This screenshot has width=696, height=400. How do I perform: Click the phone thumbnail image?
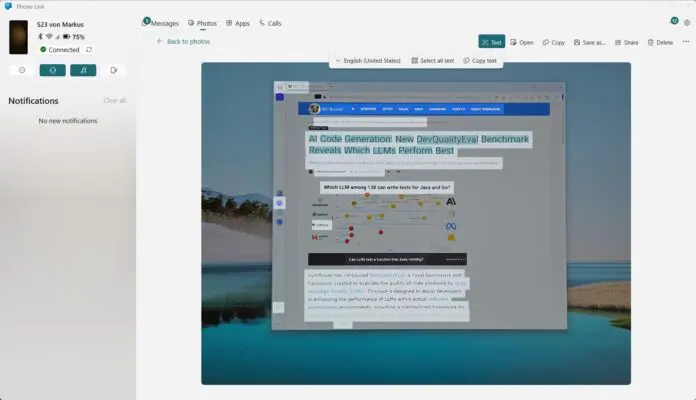(x=19, y=37)
